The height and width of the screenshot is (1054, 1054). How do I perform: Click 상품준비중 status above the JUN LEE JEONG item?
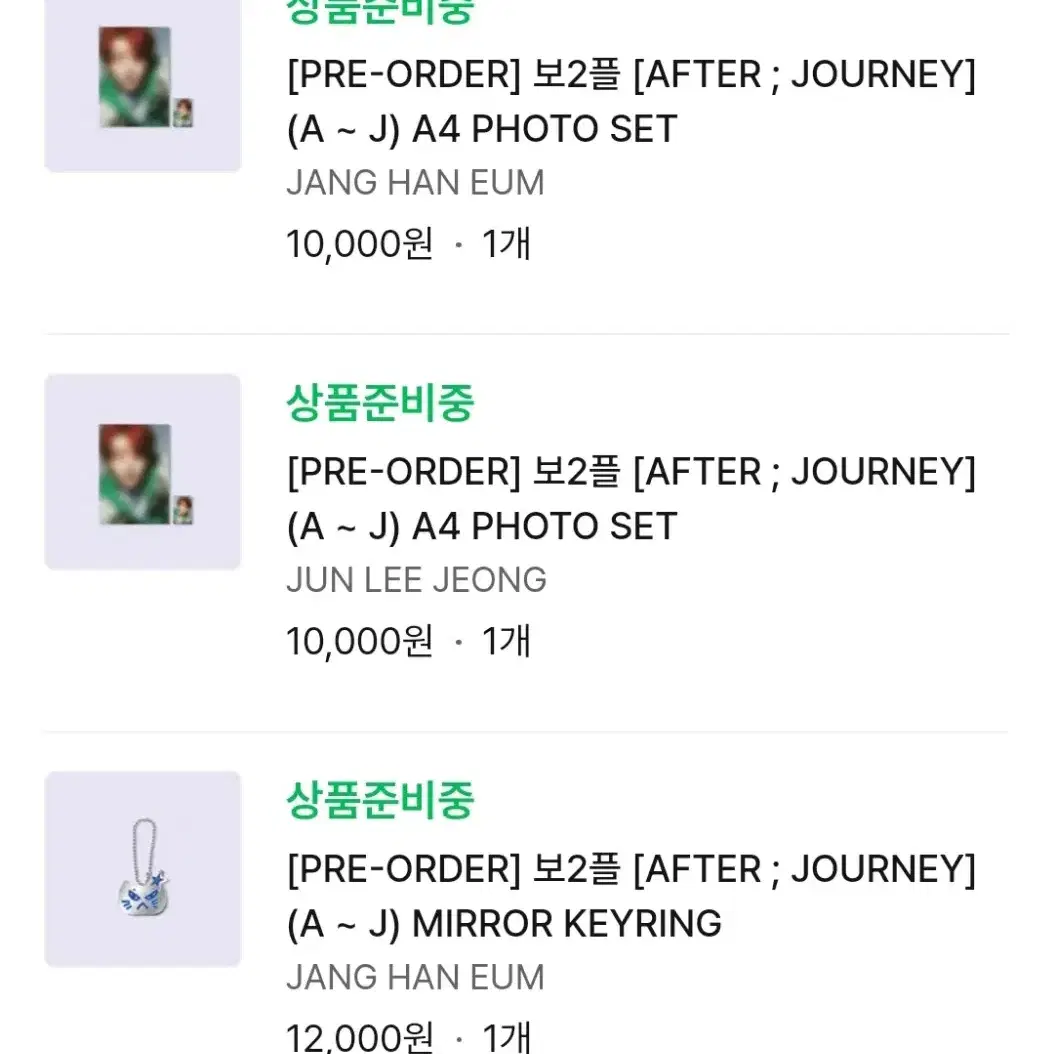[380, 403]
